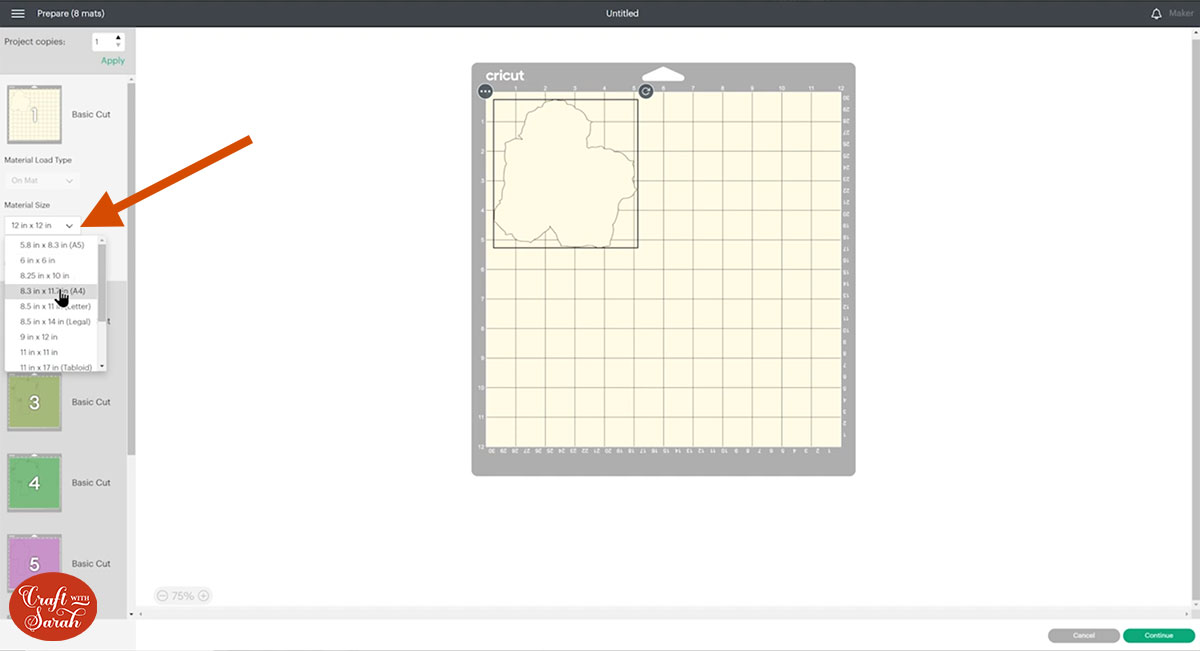Image resolution: width=1200 pixels, height=651 pixels.
Task: Click the Untitled project title
Action: point(622,13)
